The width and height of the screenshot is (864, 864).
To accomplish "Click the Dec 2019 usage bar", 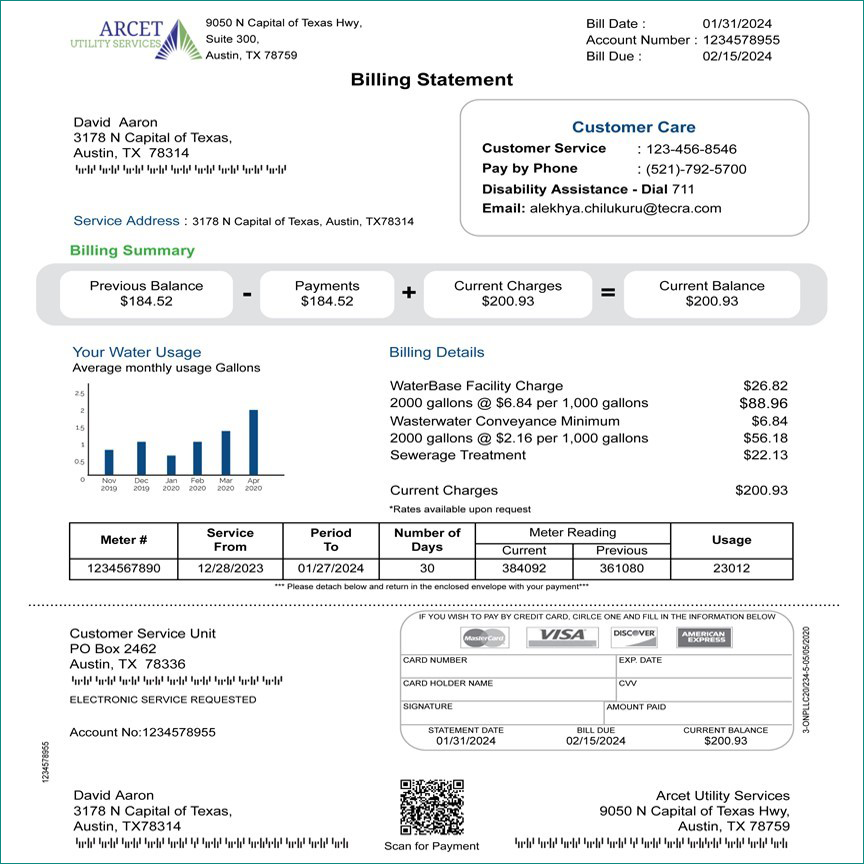I will pyautogui.click(x=142, y=458).
